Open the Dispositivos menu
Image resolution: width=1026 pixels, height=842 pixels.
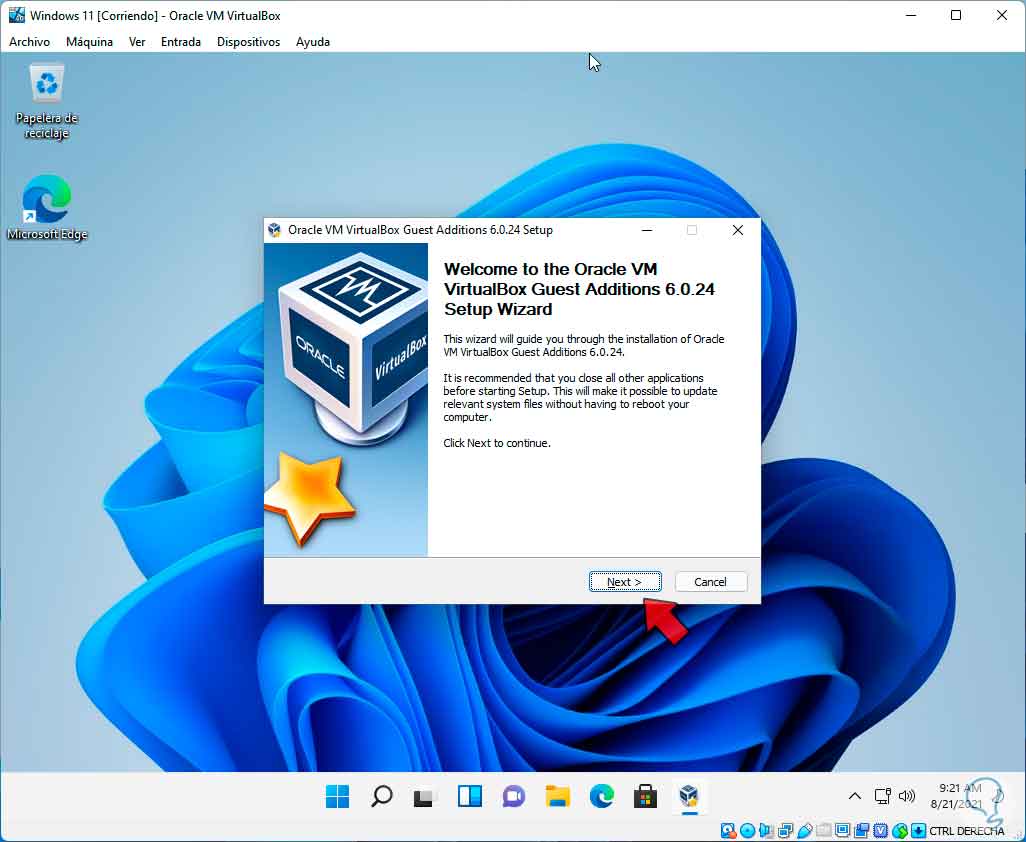(248, 42)
